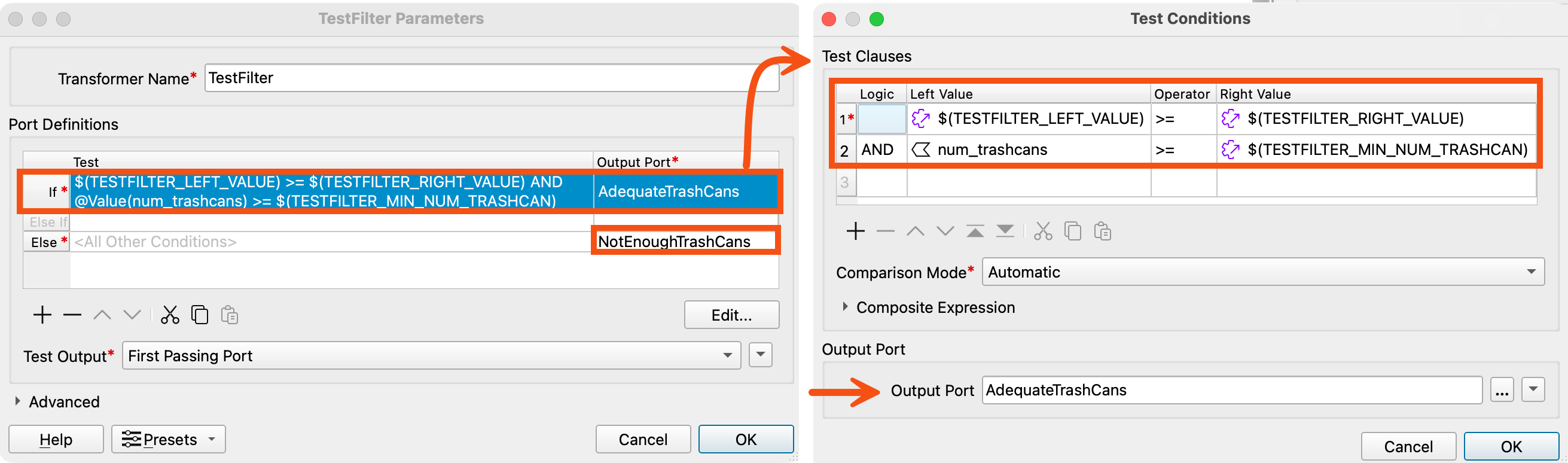1568x463 pixels.
Task: Select the NotEnoughTrashCans output port cell
Action: coord(685,241)
